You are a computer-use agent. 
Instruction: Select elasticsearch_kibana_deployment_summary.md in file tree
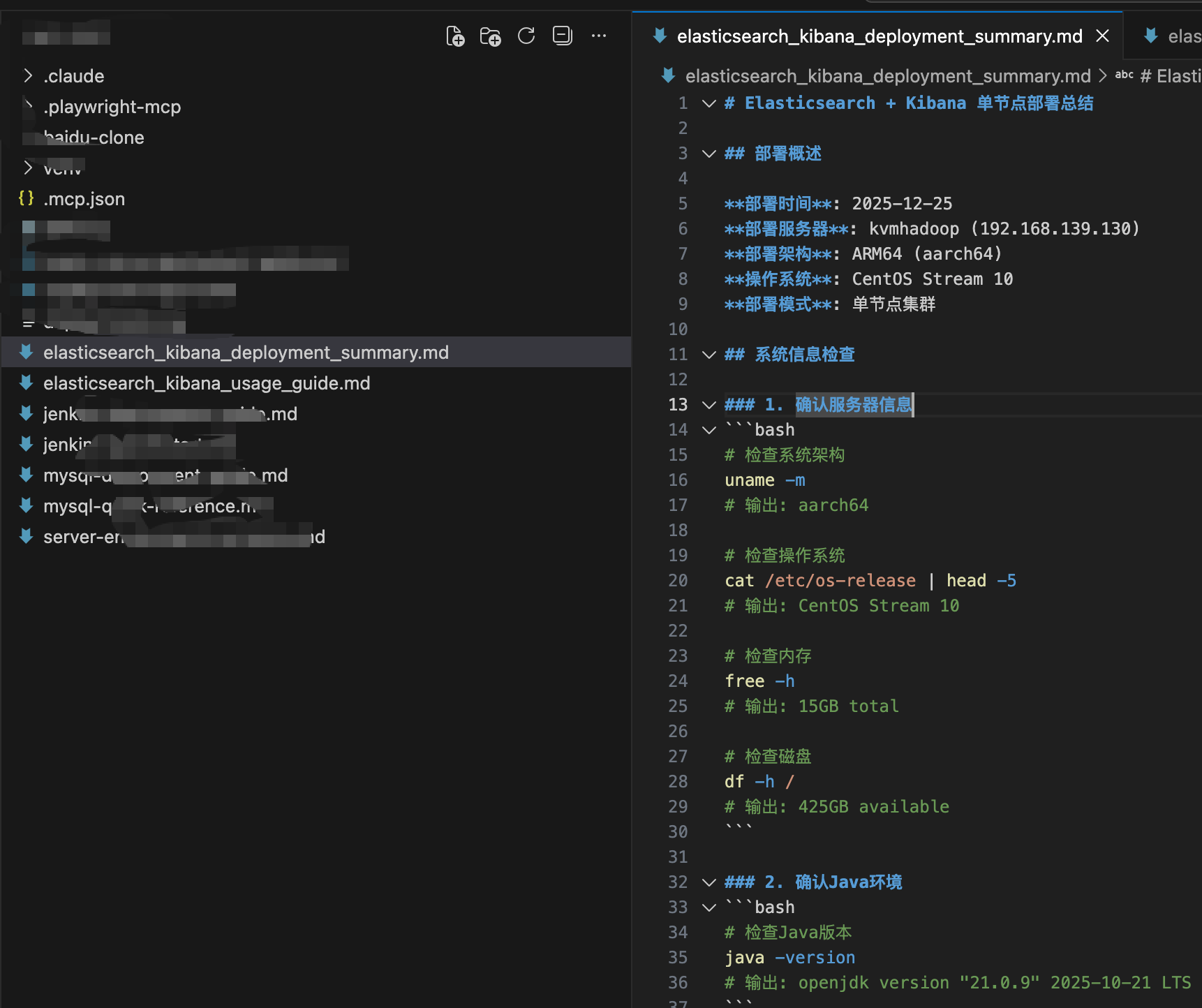click(316, 353)
